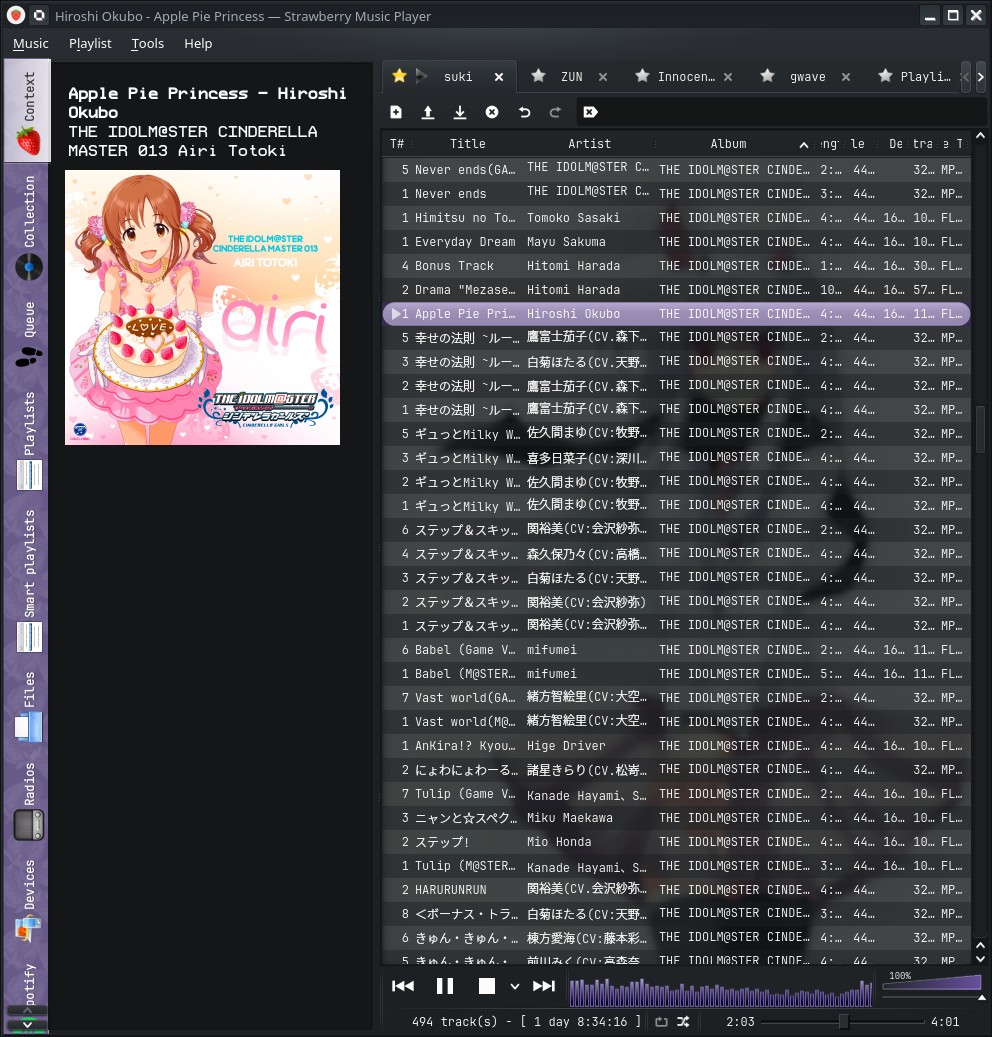Close the suki playlist tab
This screenshot has height=1037, width=992.
(x=499, y=77)
